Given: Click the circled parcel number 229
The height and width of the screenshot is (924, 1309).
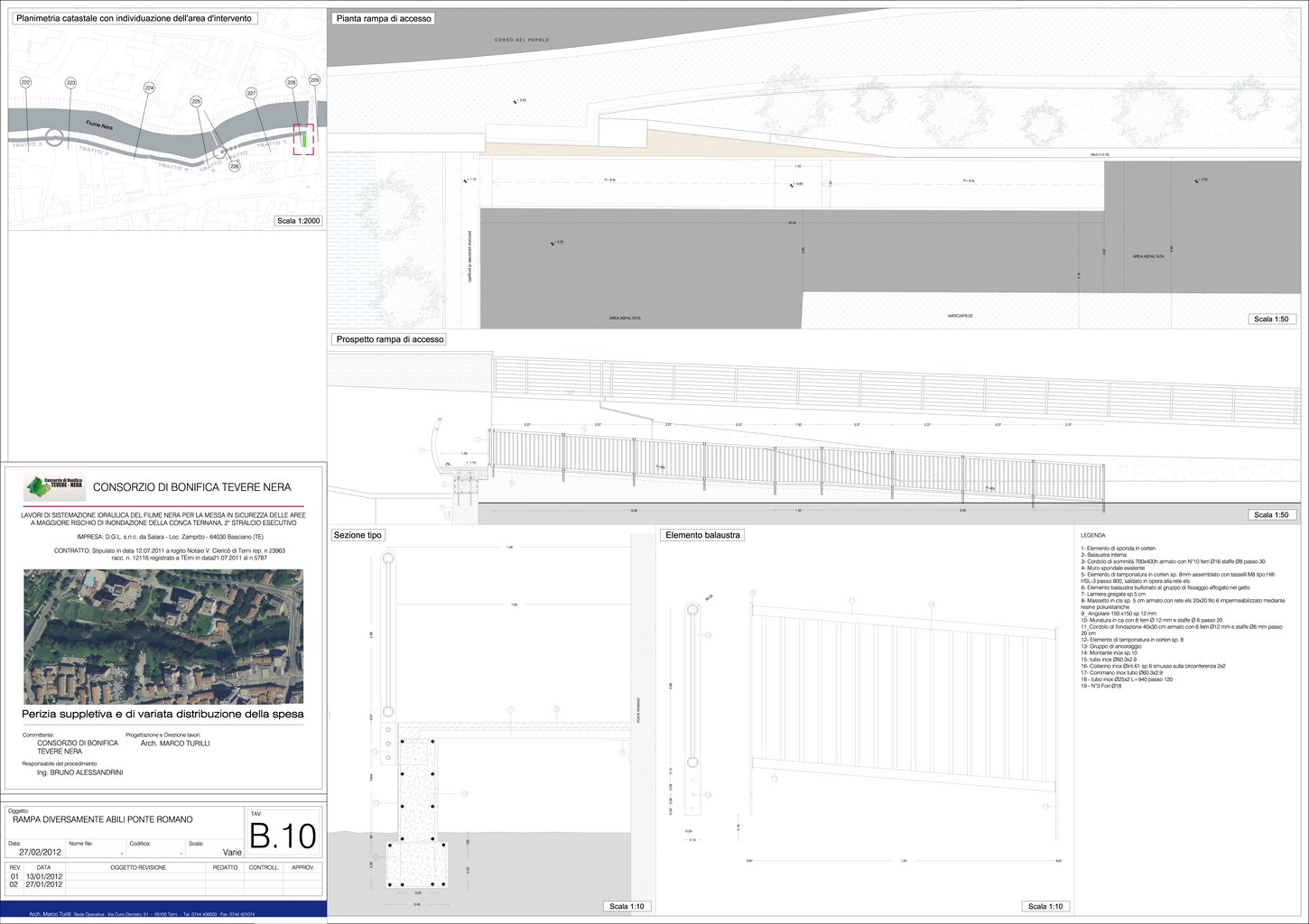Looking at the screenshot, I should [314, 80].
